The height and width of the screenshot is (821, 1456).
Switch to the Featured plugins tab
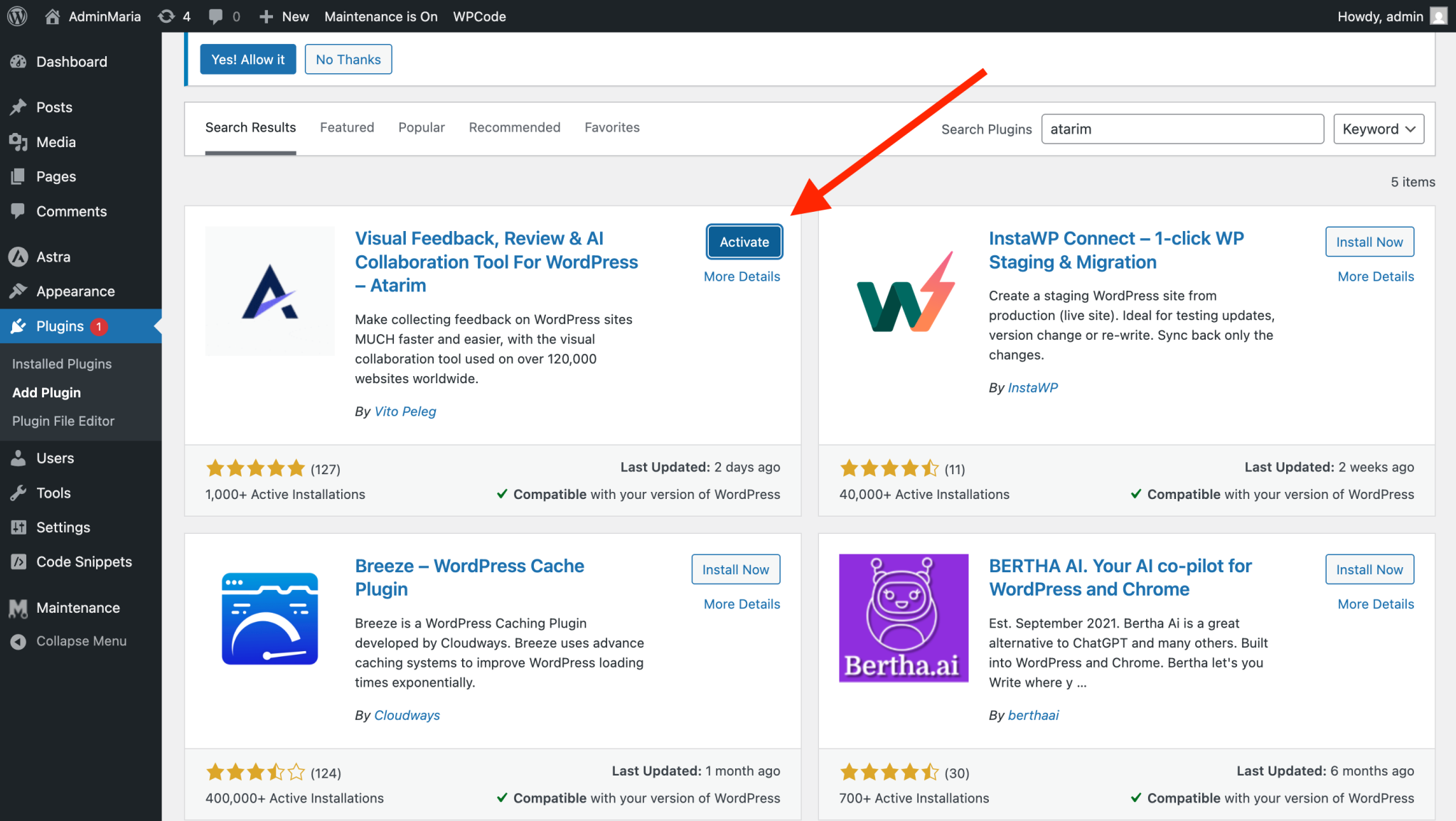tap(346, 127)
